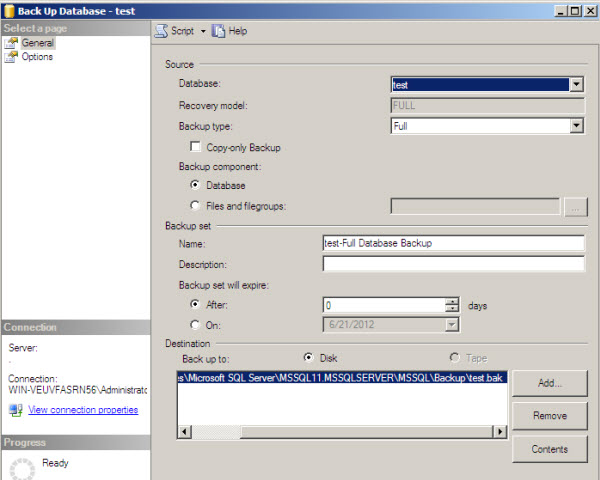Click the filegroups browse ellipsis button
Screen dimensions: 600x480
[x=576, y=207]
